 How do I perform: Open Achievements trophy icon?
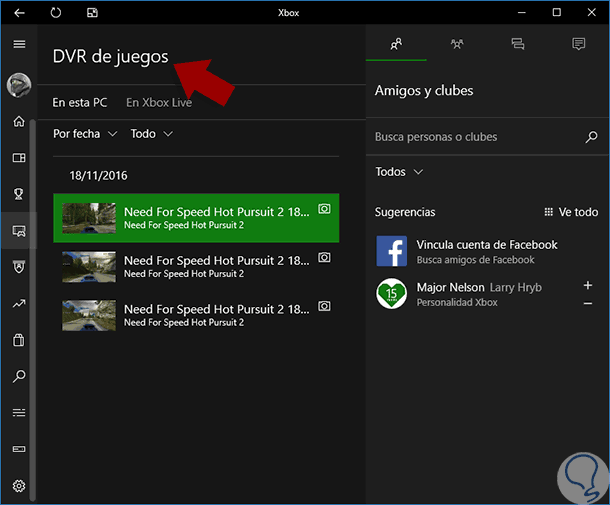[x=19, y=193]
